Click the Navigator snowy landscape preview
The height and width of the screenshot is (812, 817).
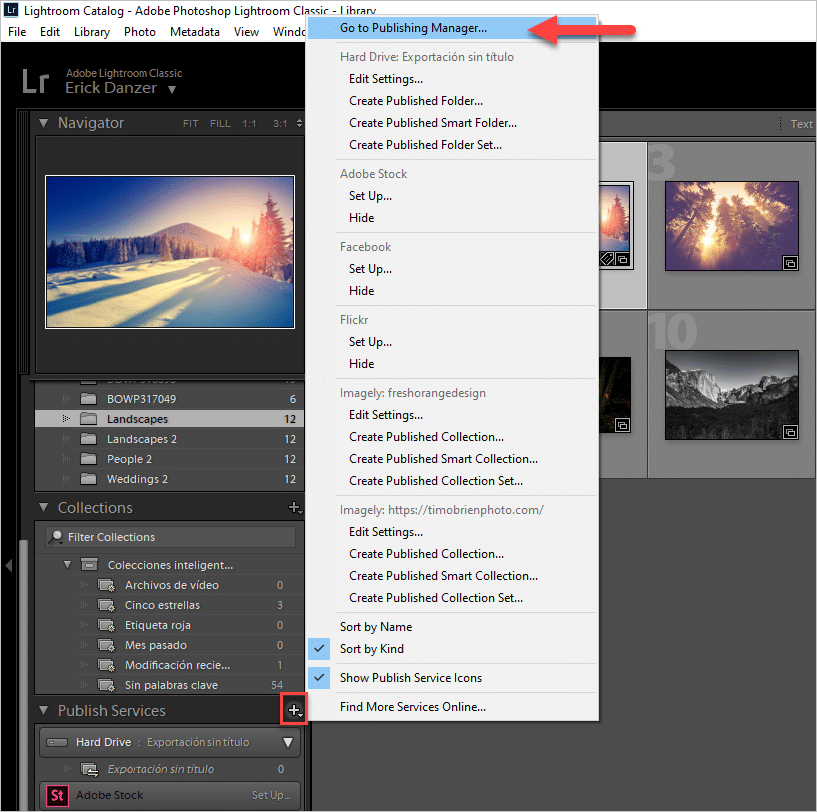coord(170,252)
